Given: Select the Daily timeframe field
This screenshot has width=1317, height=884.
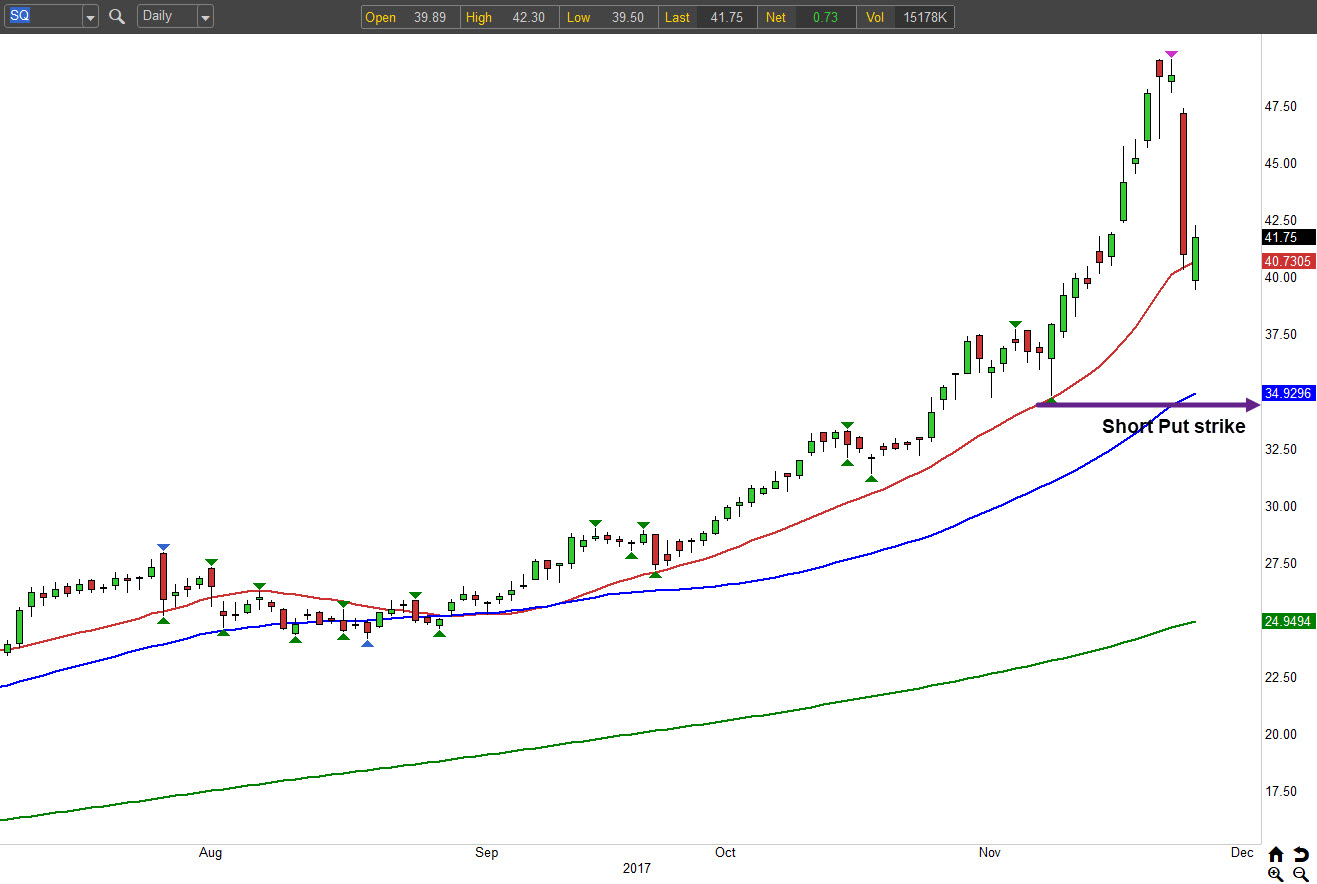Looking at the screenshot, I should click(x=167, y=17).
